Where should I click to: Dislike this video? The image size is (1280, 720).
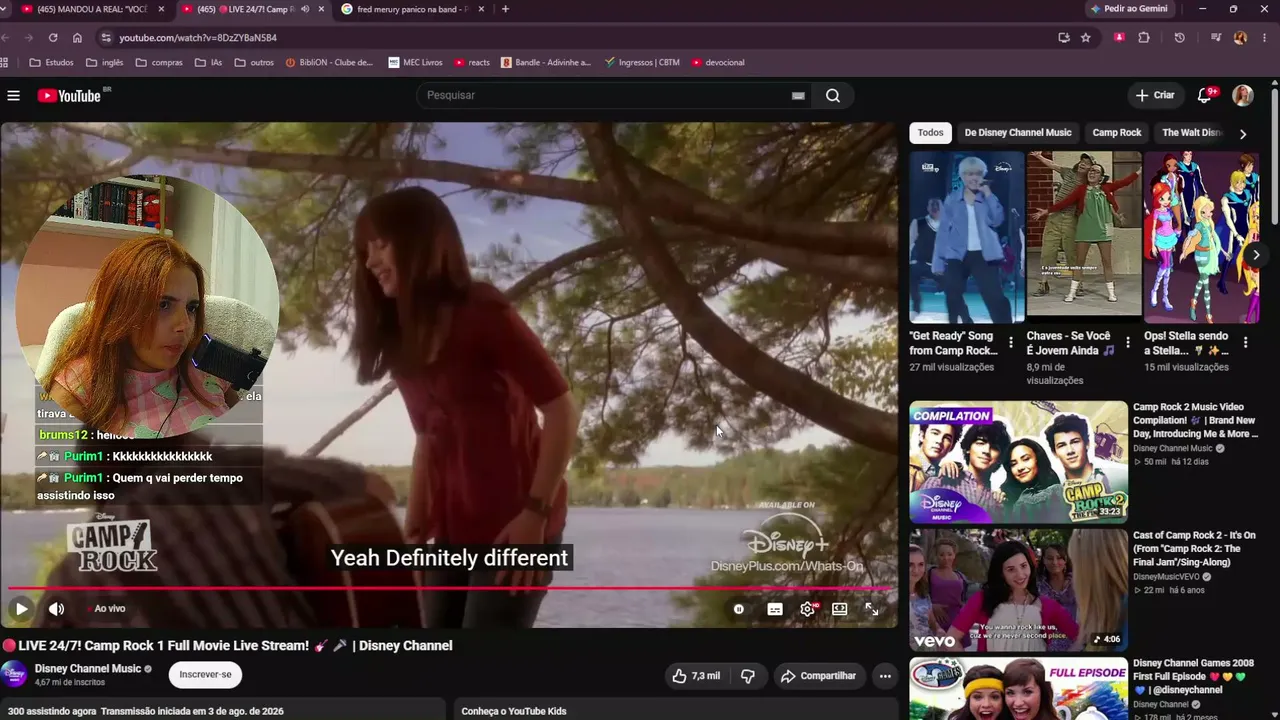point(747,676)
